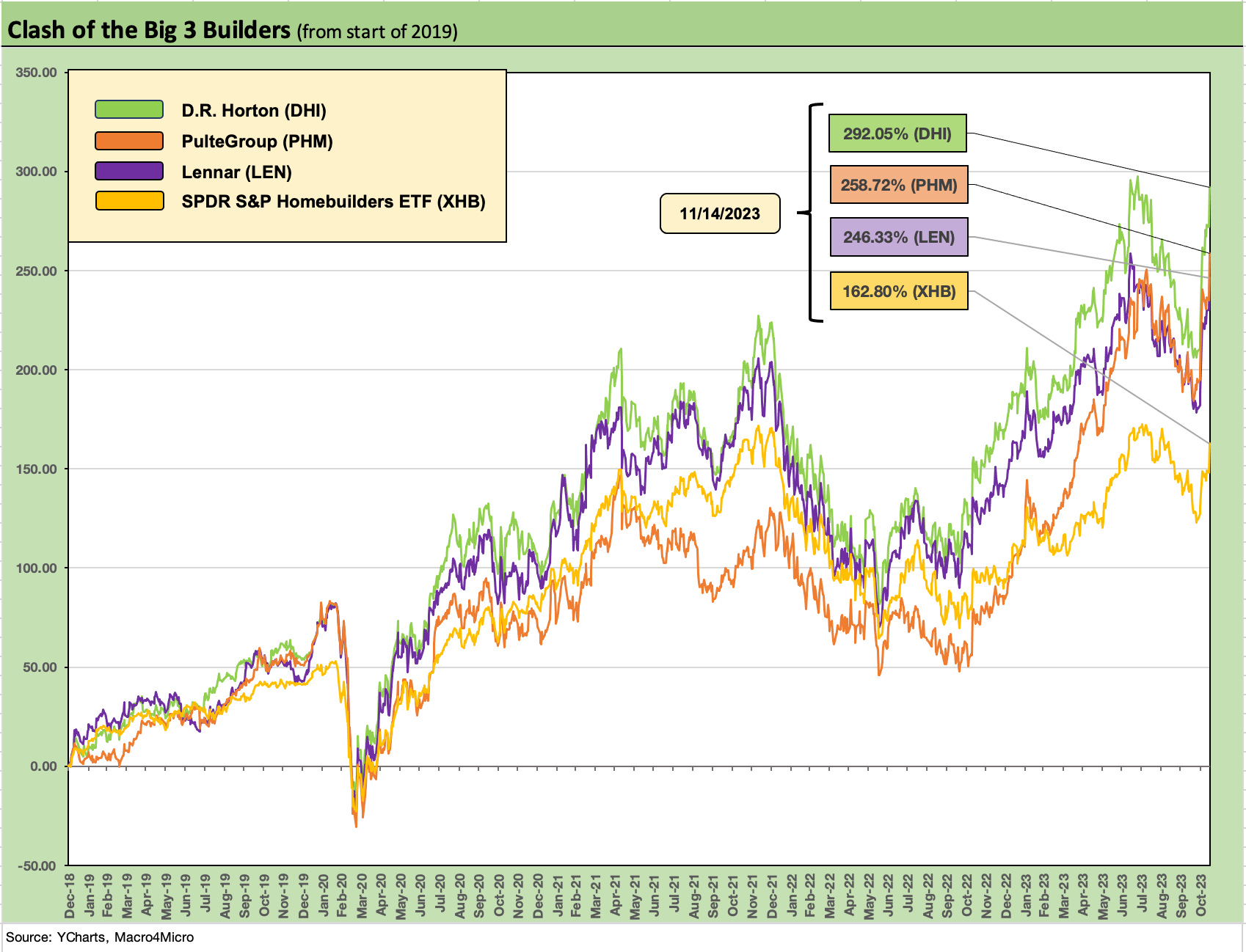
Task: Click the 246.33% (LEN) data callout
Action: [899, 237]
